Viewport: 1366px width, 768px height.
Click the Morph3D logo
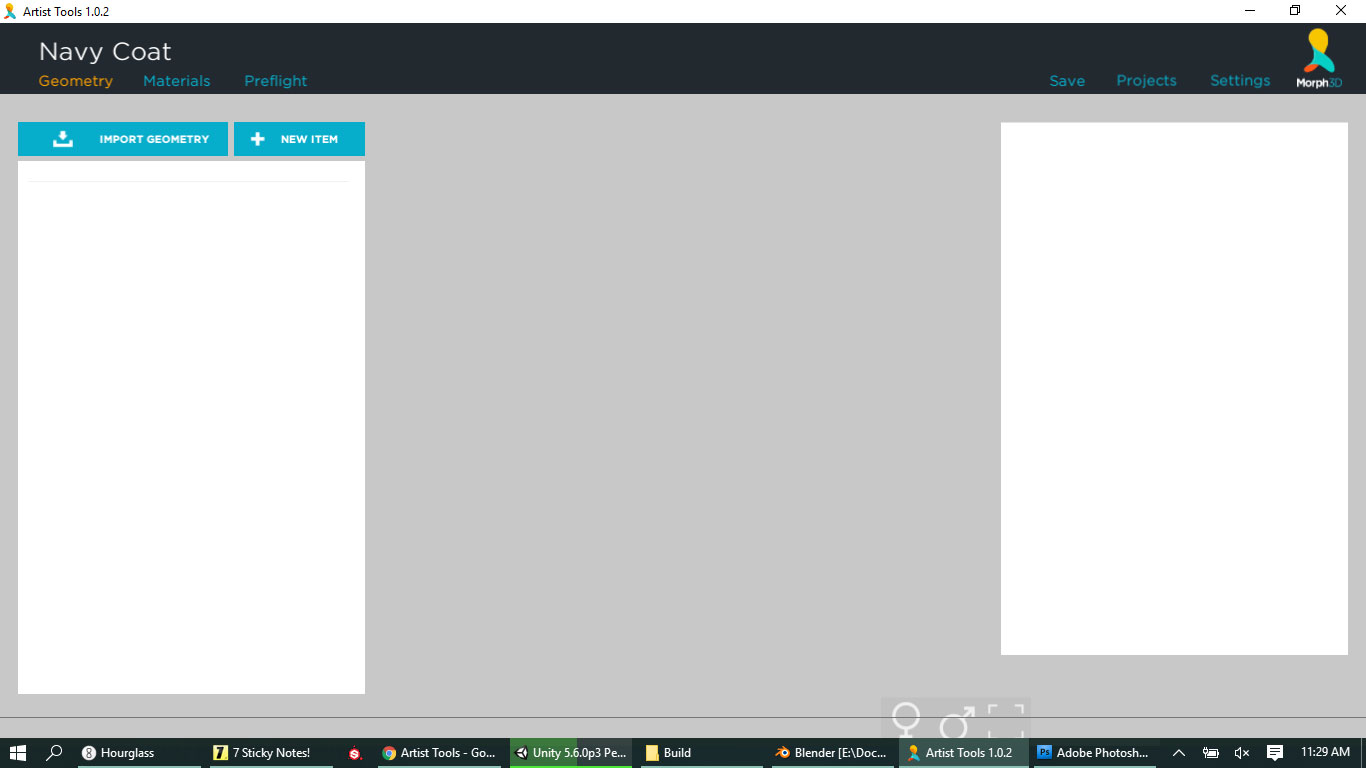(x=1319, y=59)
